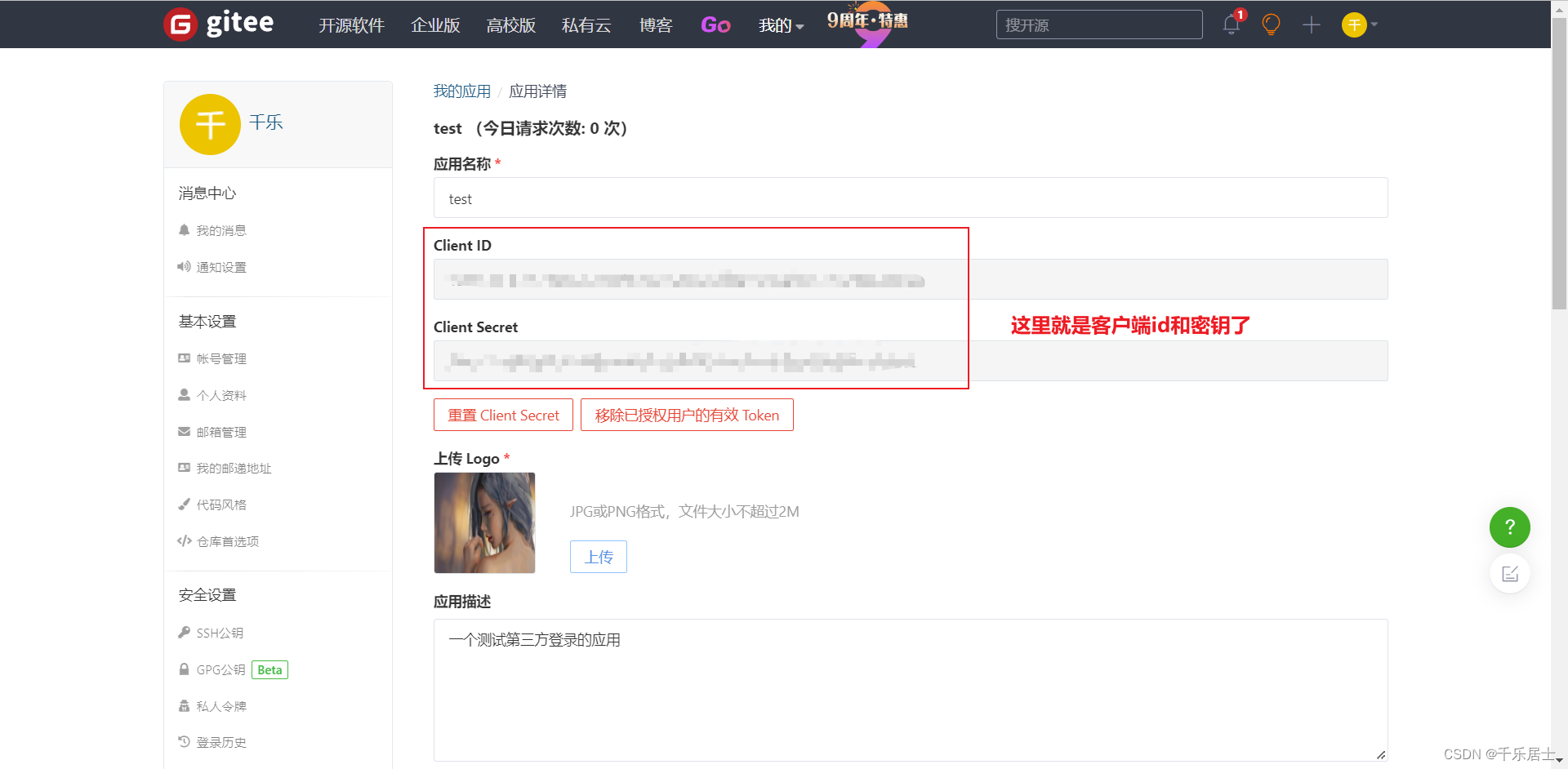Click the lightbulb suggestions icon
Viewport: 1568px width, 769px height.
(1271, 24)
